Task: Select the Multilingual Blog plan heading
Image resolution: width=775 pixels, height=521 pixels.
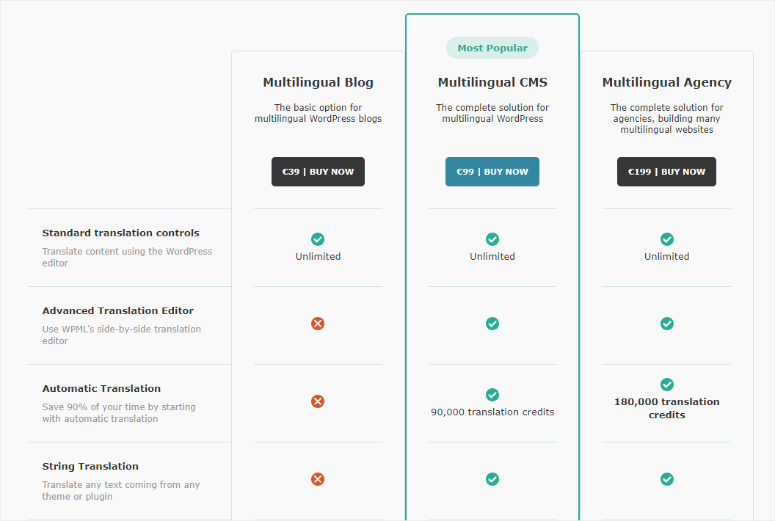Action: (x=318, y=83)
